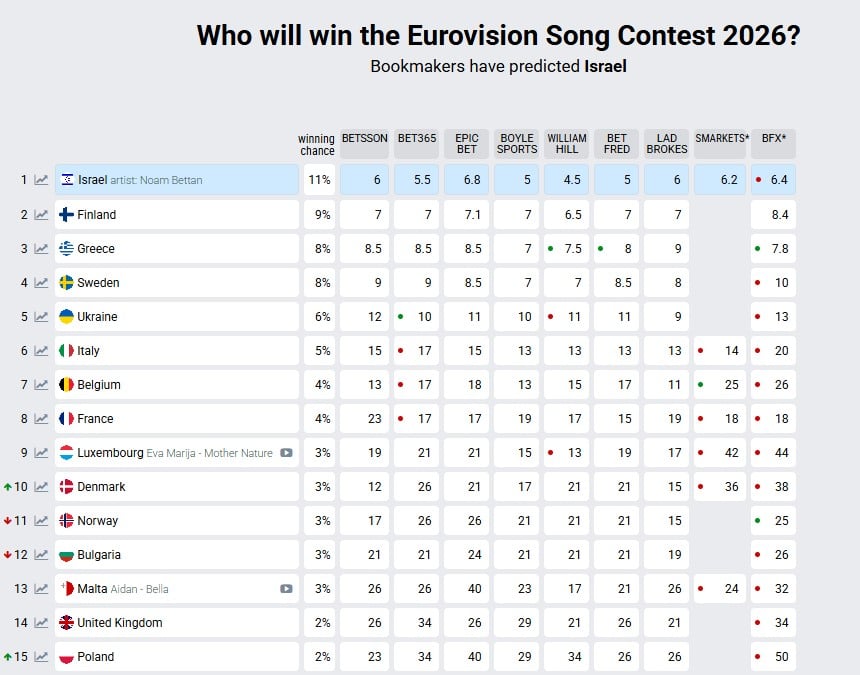Open the Norway country row
Viewport: 860px width, 675px height.
tap(97, 521)
